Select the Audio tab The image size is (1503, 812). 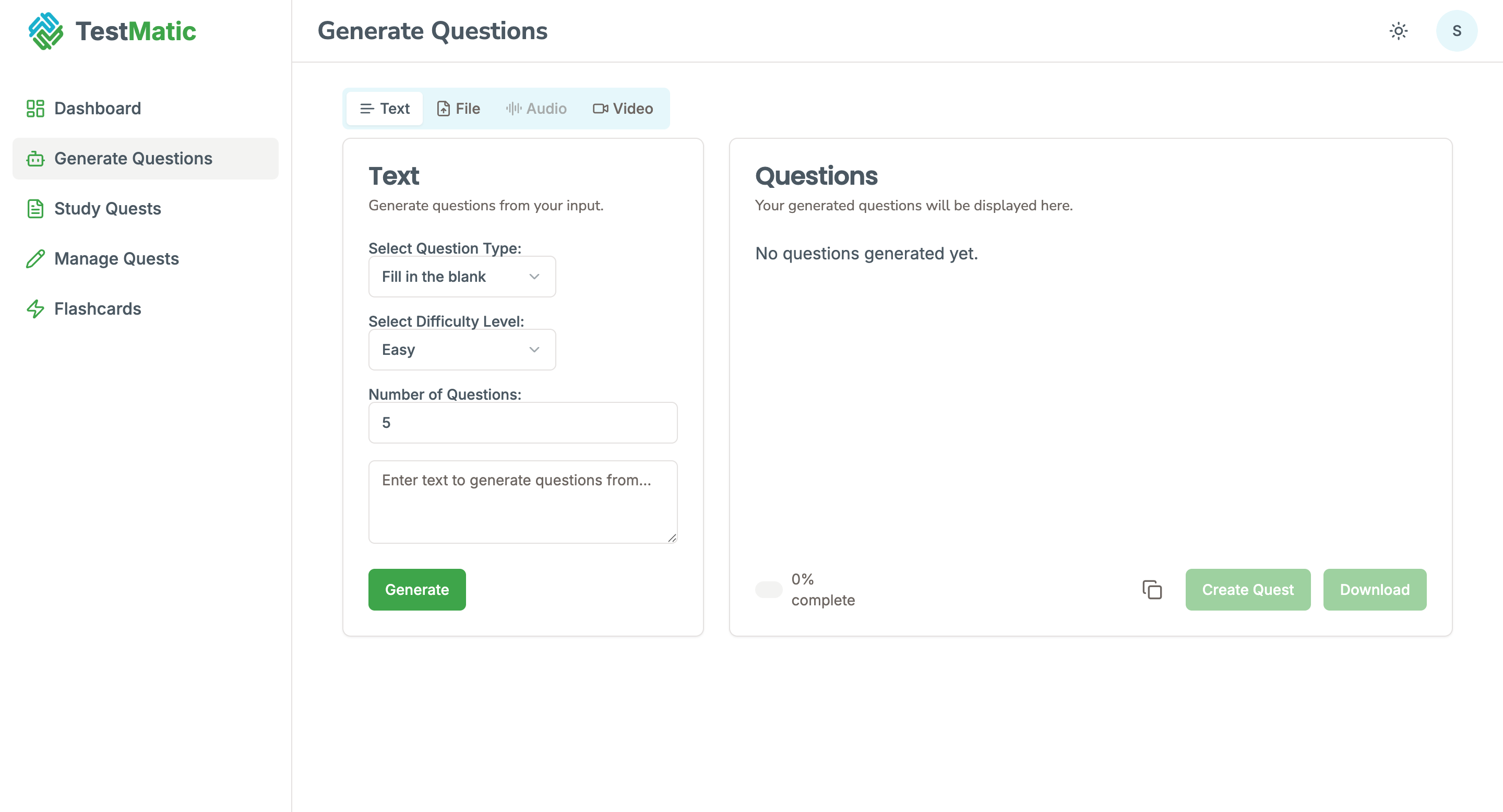click(536, 109)
